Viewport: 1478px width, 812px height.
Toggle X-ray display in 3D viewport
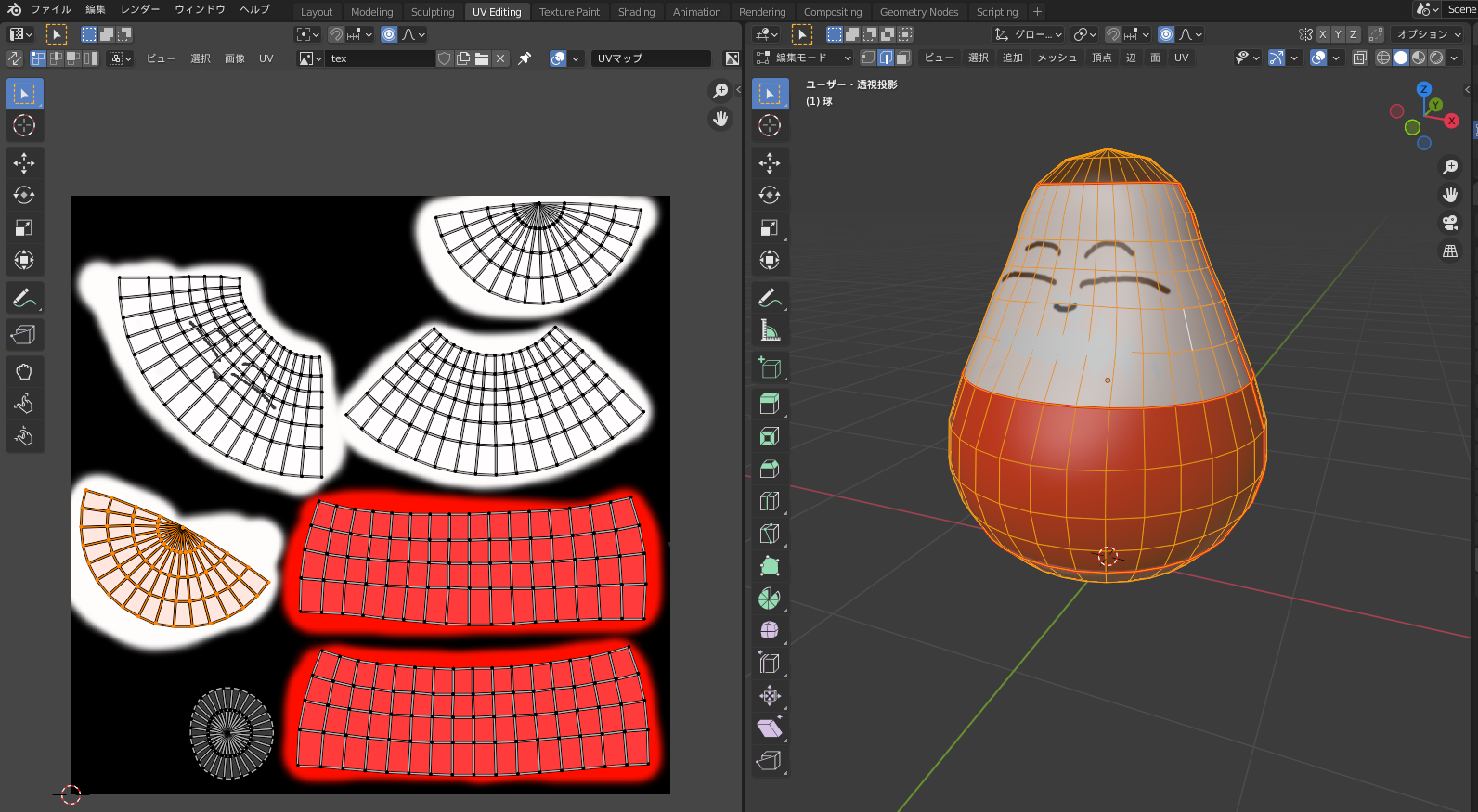coord(1359,58)
